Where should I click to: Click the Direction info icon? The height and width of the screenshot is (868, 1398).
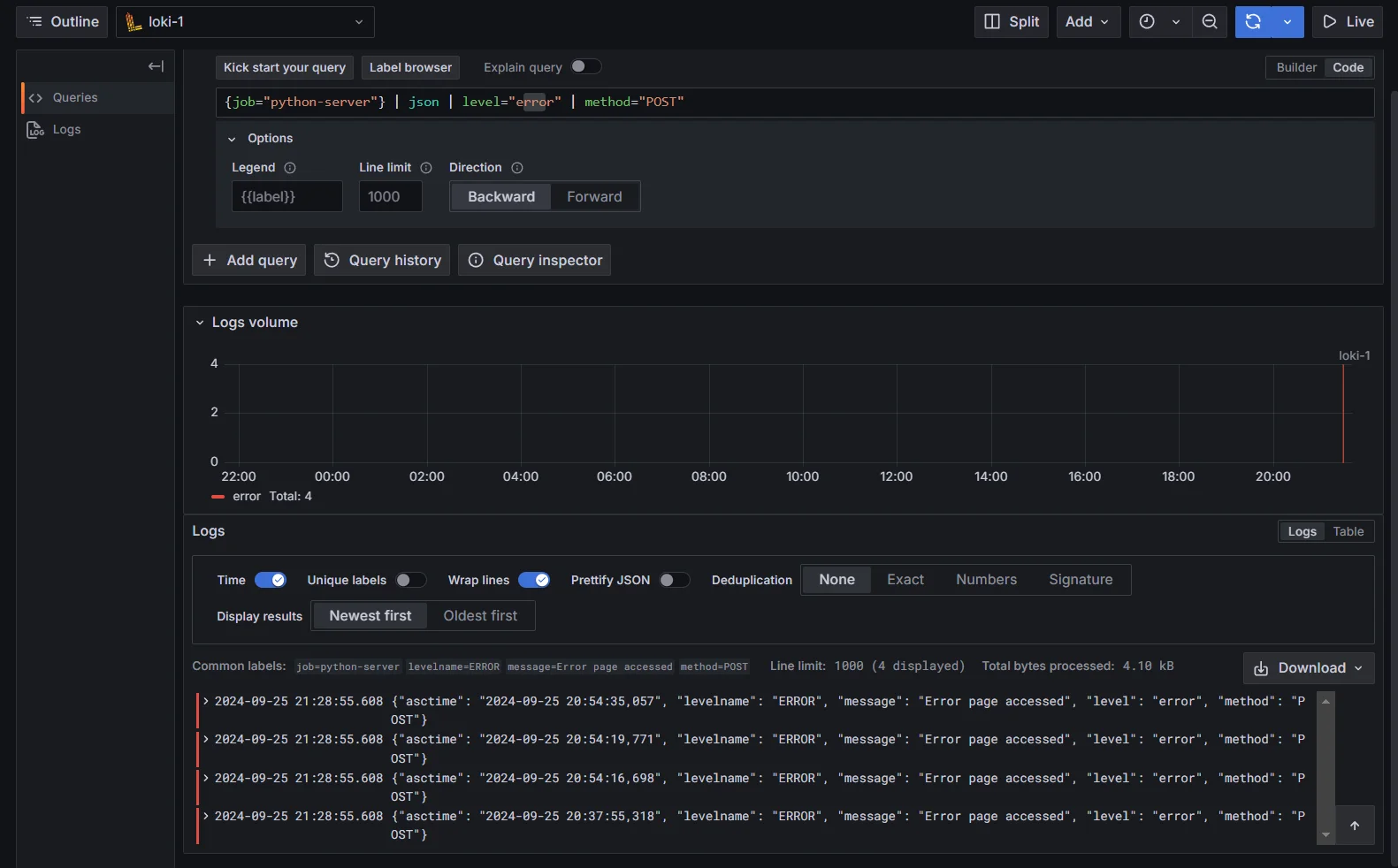tap(517, 168)
